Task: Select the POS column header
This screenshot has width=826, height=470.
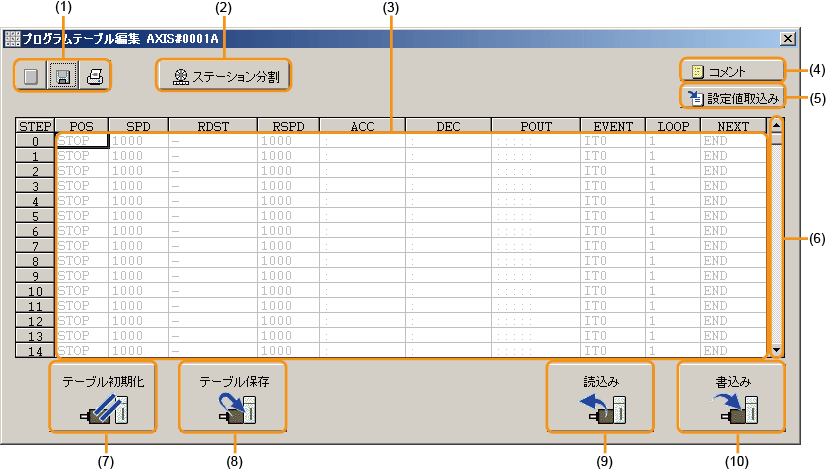Action: click(x=82, y=126)
